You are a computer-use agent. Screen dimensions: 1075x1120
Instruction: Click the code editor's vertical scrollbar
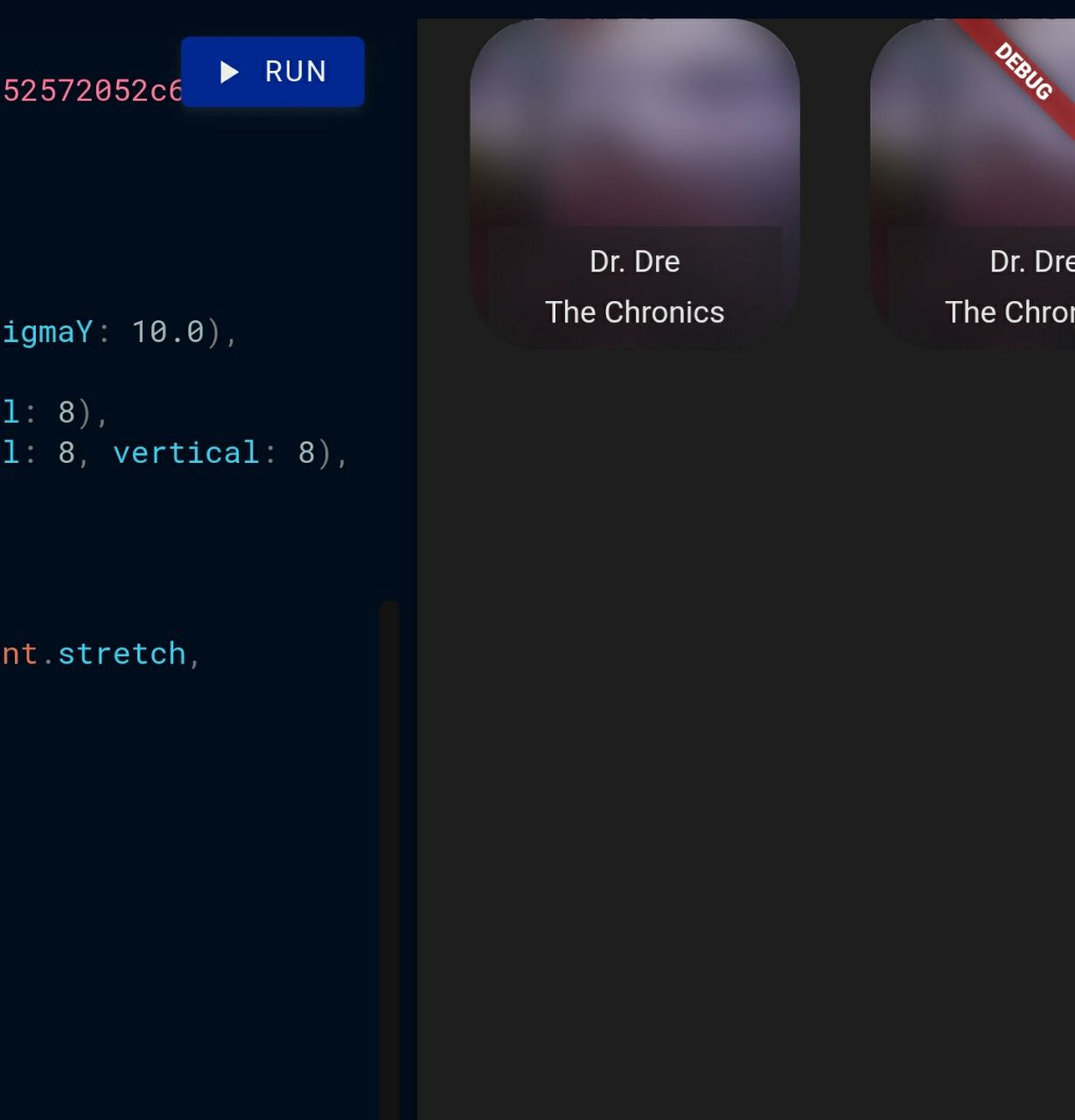pyautogui.click(x=389, y=859)
